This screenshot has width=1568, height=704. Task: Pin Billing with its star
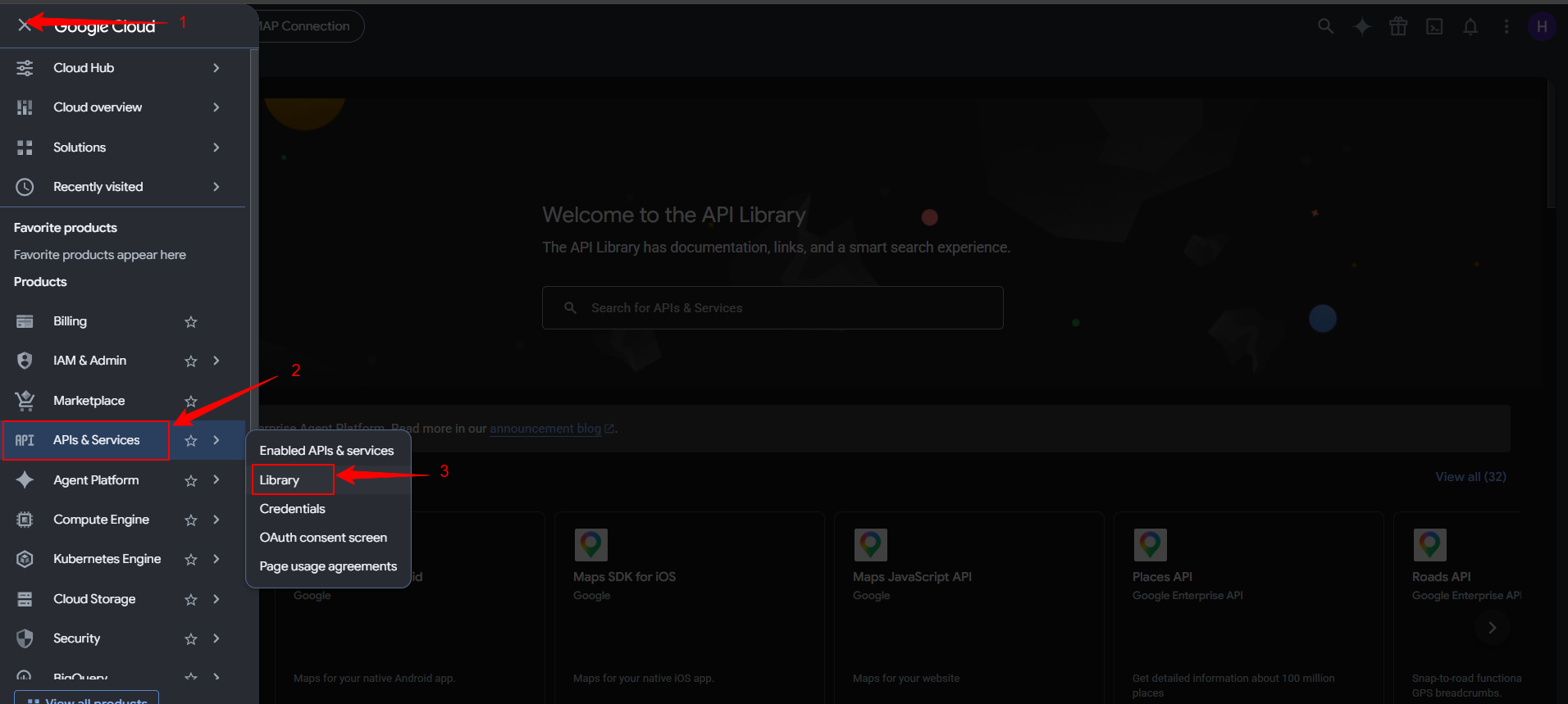(191, 322)
